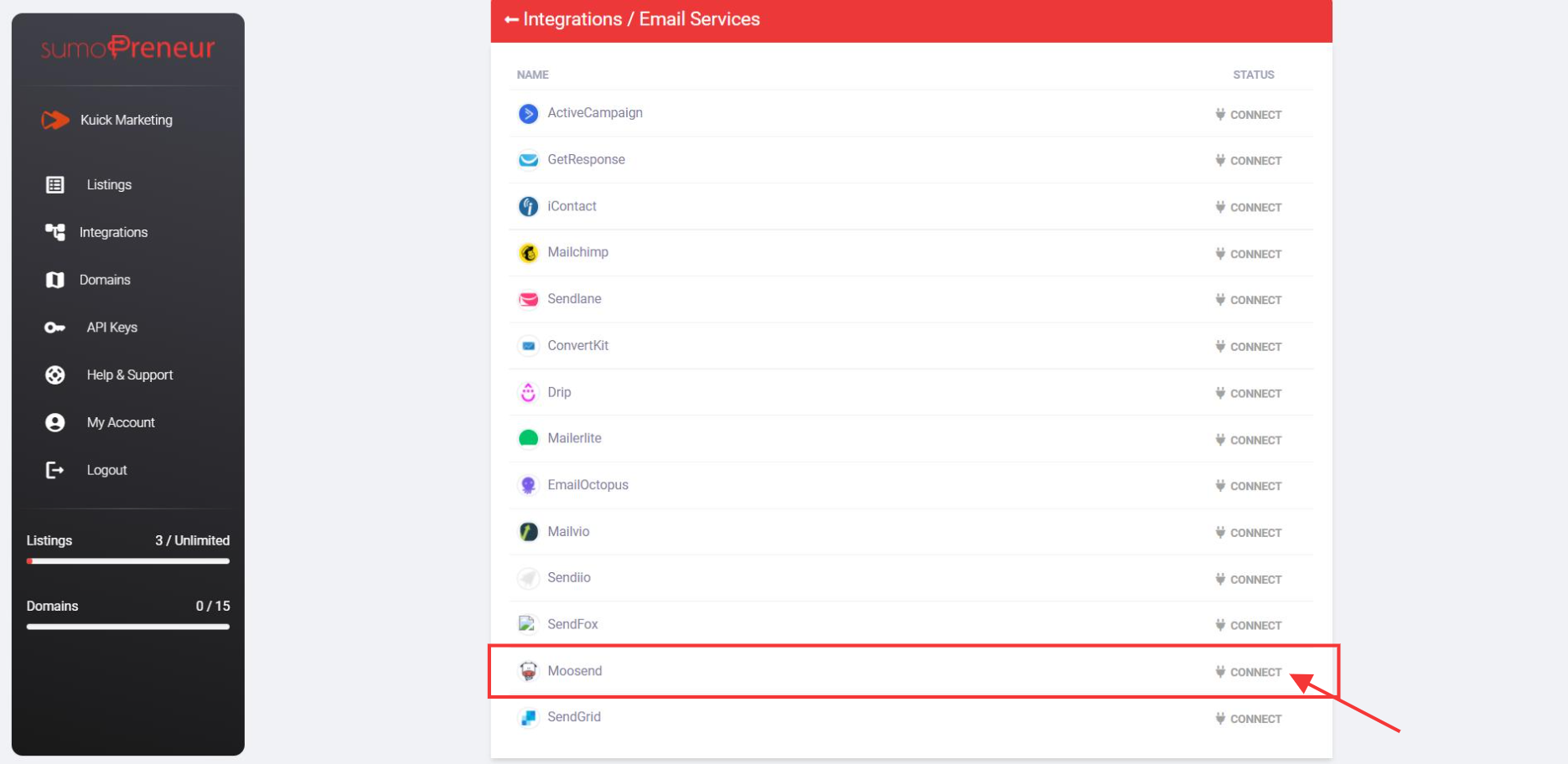Connect the Mailchimp service
The height and width of the screenshot is (764, 1568).
(1249, 254)
